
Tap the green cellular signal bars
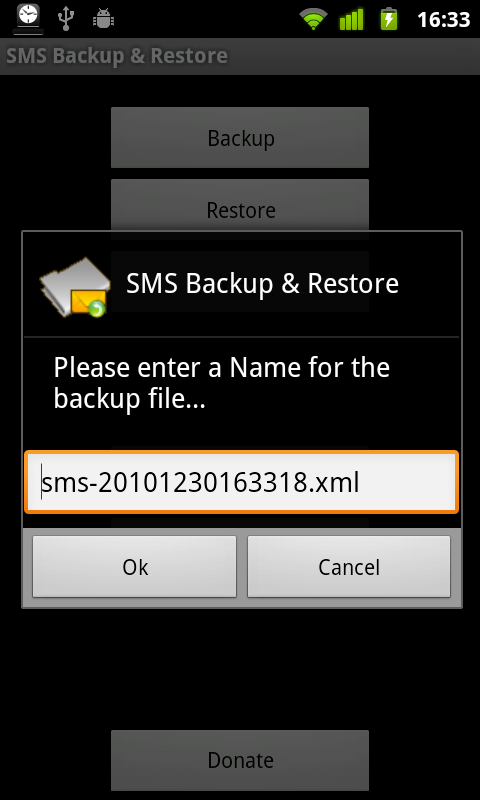point(351,19)
